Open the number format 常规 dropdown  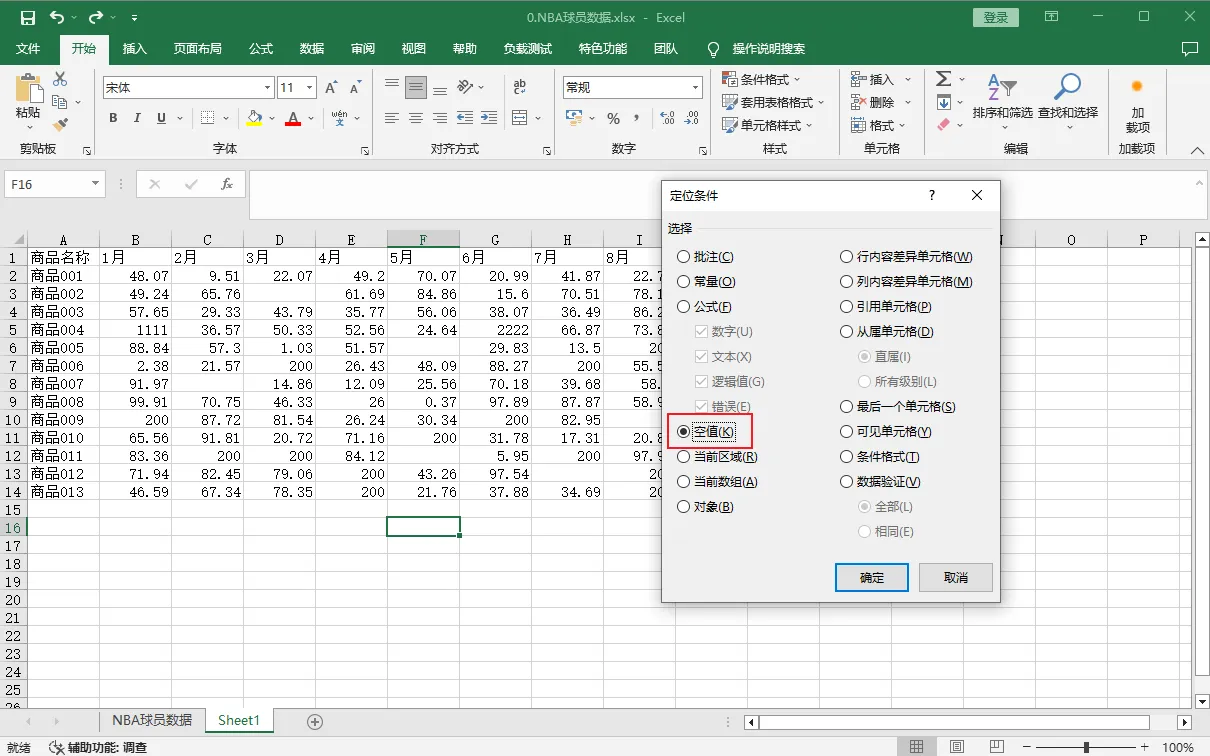coord(696,88)
